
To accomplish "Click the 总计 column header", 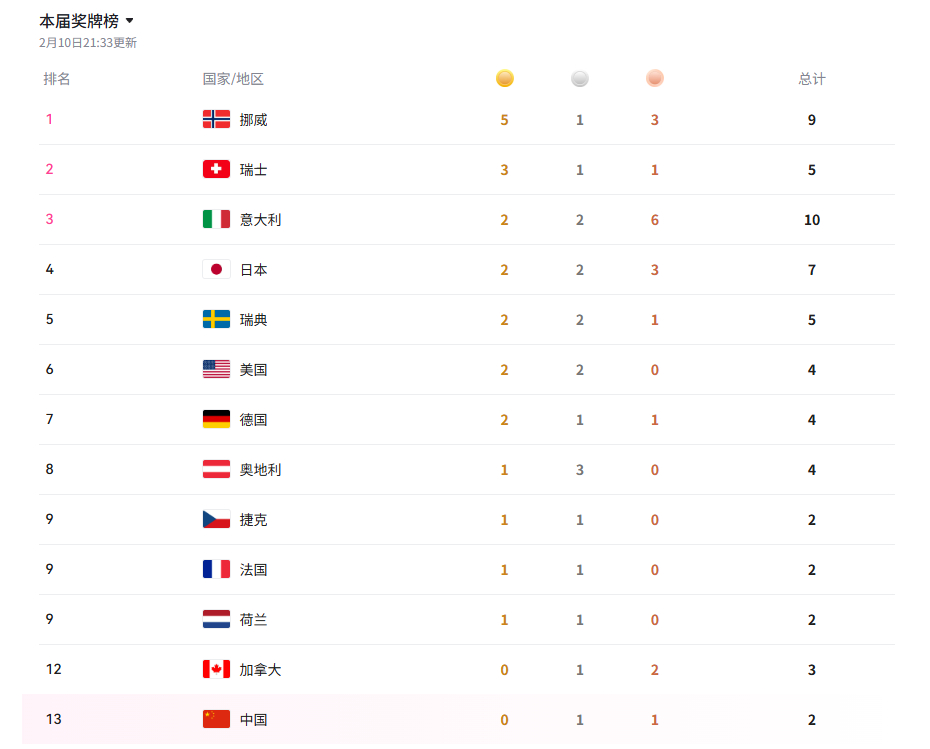I will point(812,79).
